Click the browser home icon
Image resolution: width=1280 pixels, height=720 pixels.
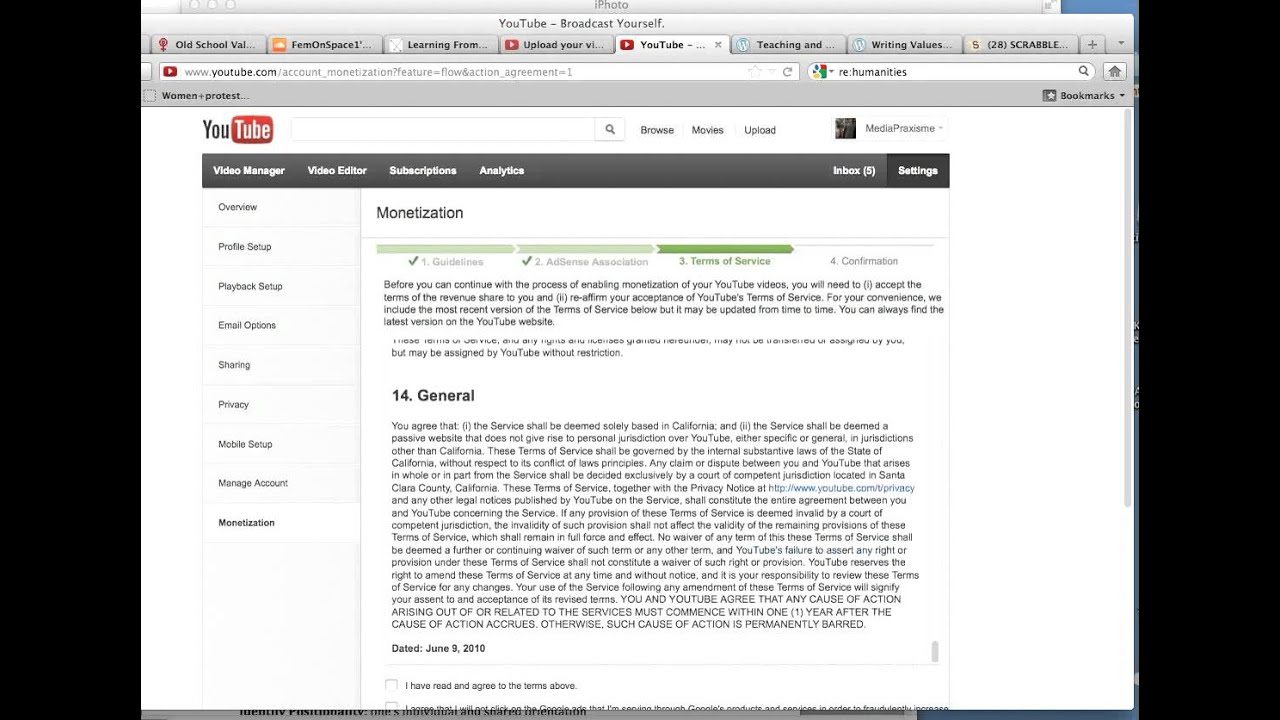[1115, 71]
